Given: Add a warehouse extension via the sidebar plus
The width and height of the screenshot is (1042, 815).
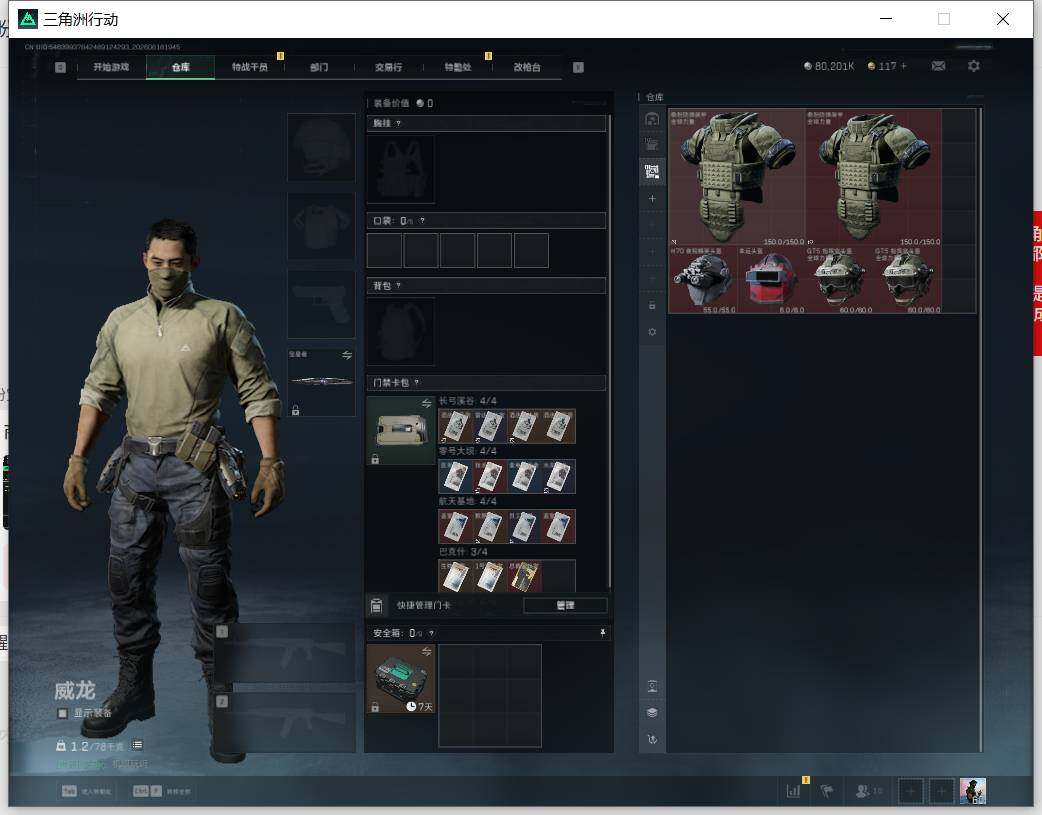Looking at the screenshot, I should [x=652, y=199].
